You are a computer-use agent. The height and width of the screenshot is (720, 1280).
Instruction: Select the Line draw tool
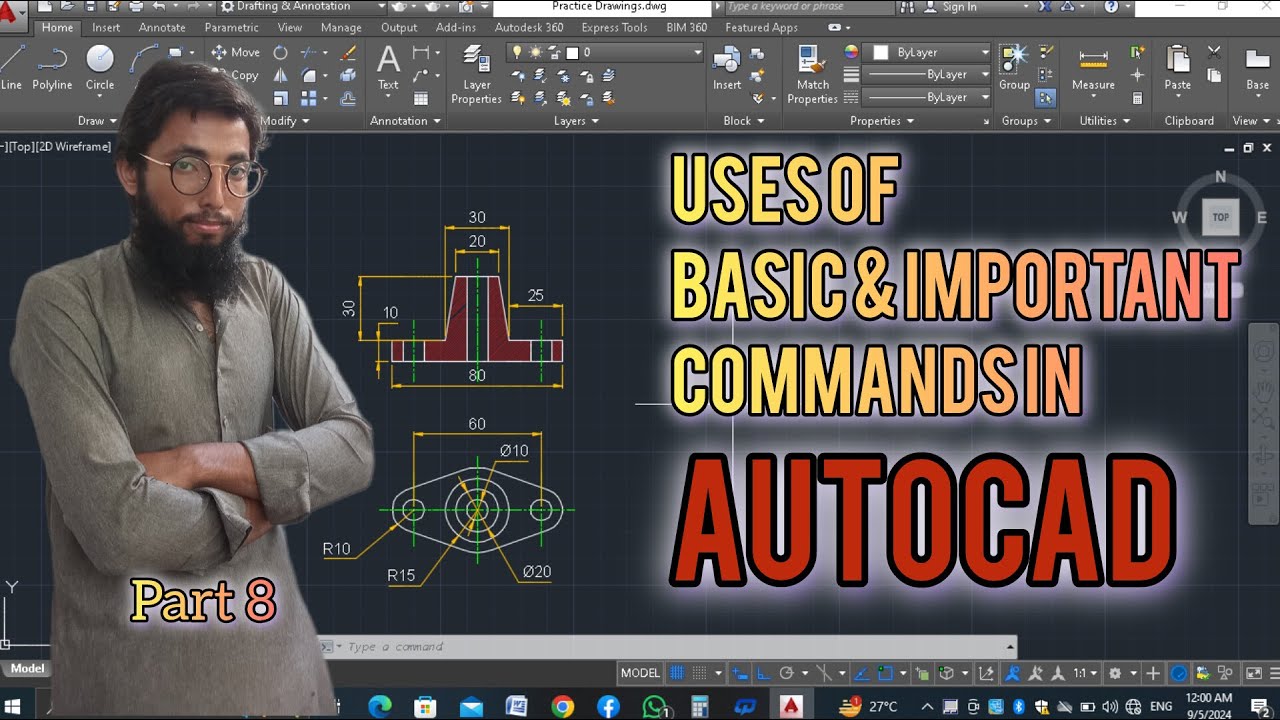click(10, 67)
